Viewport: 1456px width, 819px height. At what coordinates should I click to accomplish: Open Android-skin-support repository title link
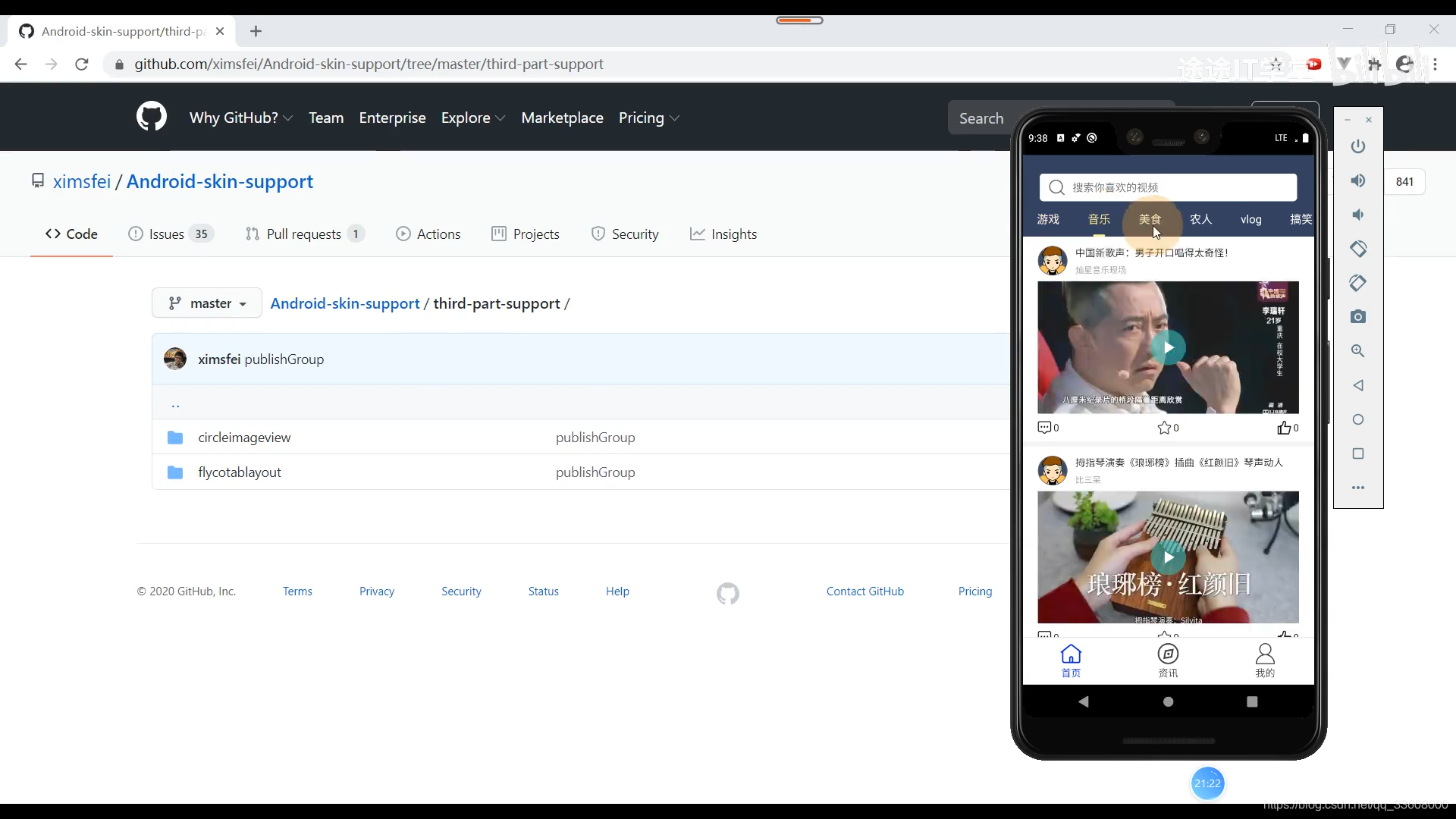(x=220, y=181)
